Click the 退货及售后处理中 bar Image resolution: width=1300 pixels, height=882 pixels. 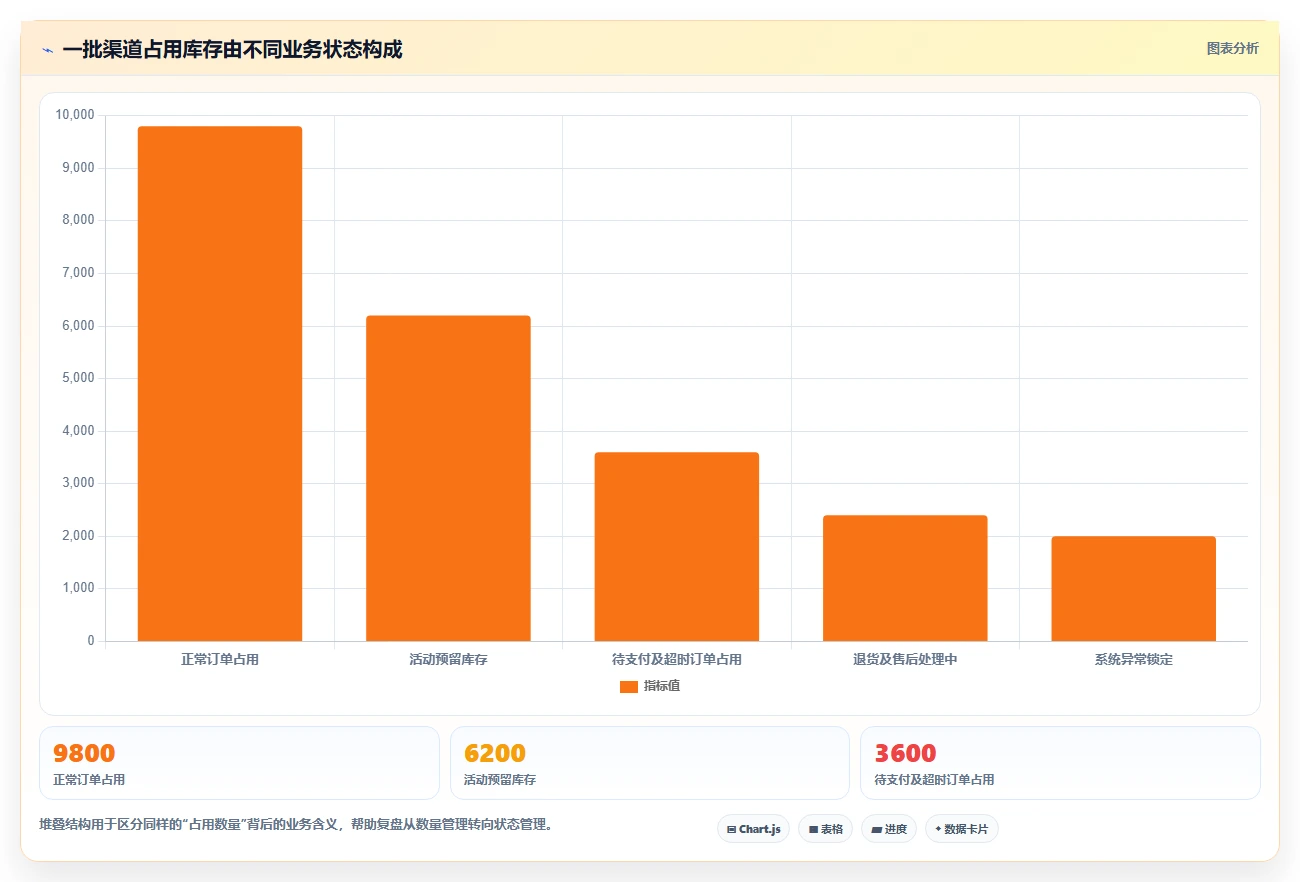tap(905, 578)
